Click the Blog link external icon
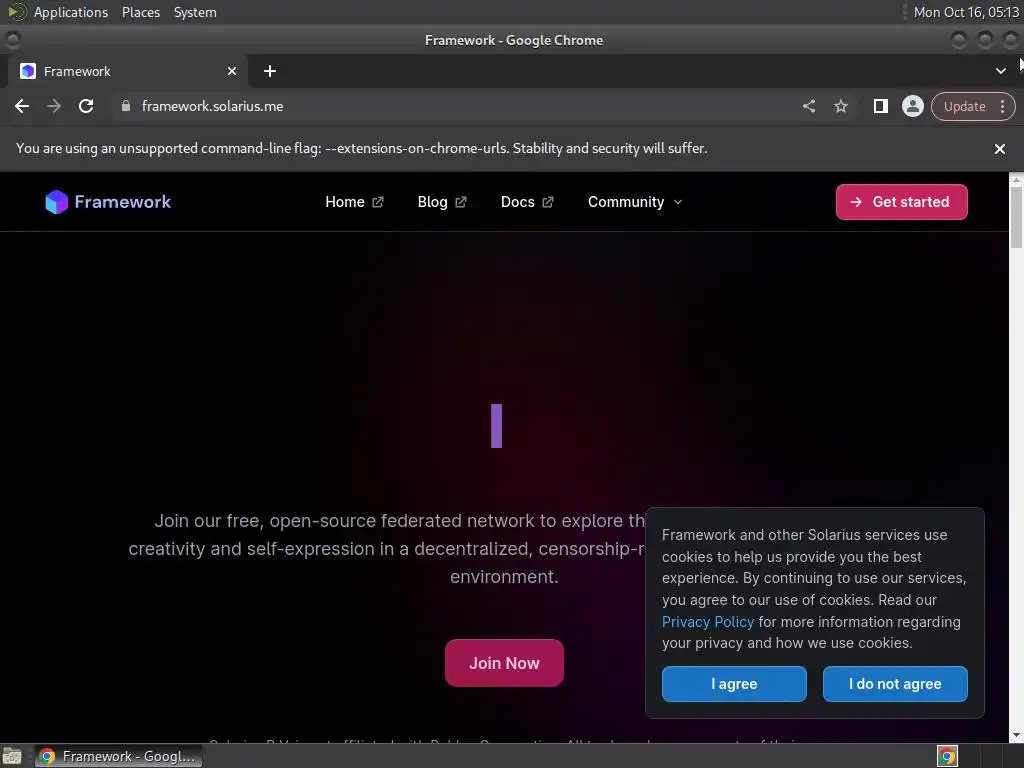 point(460,202)
